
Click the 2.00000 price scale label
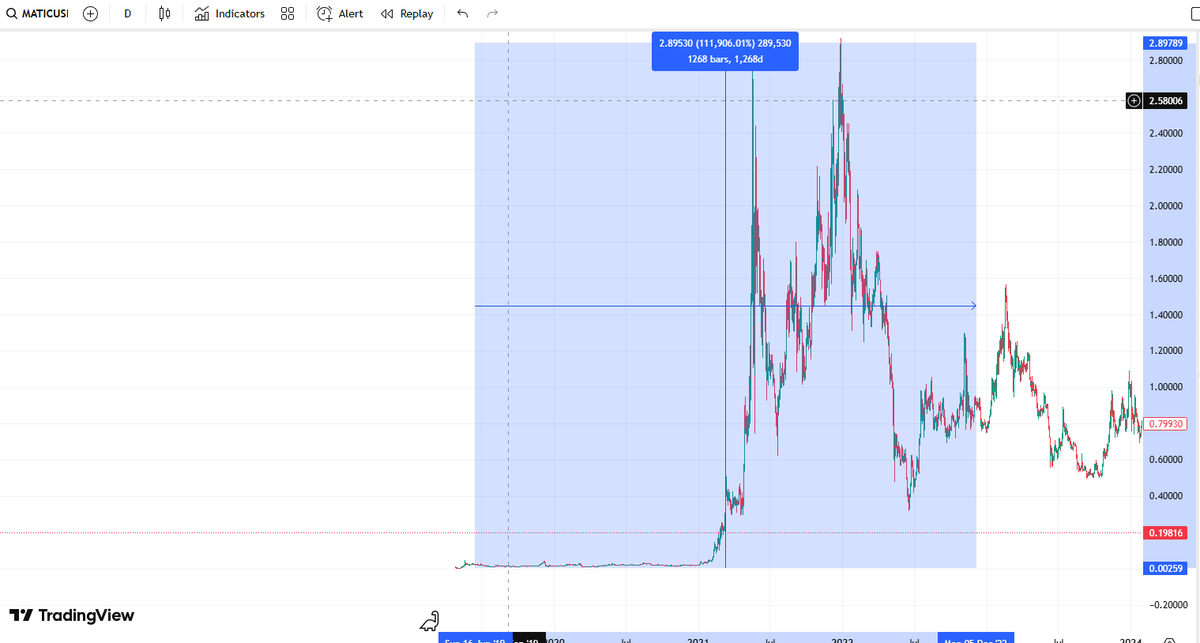pos(1166,206)
